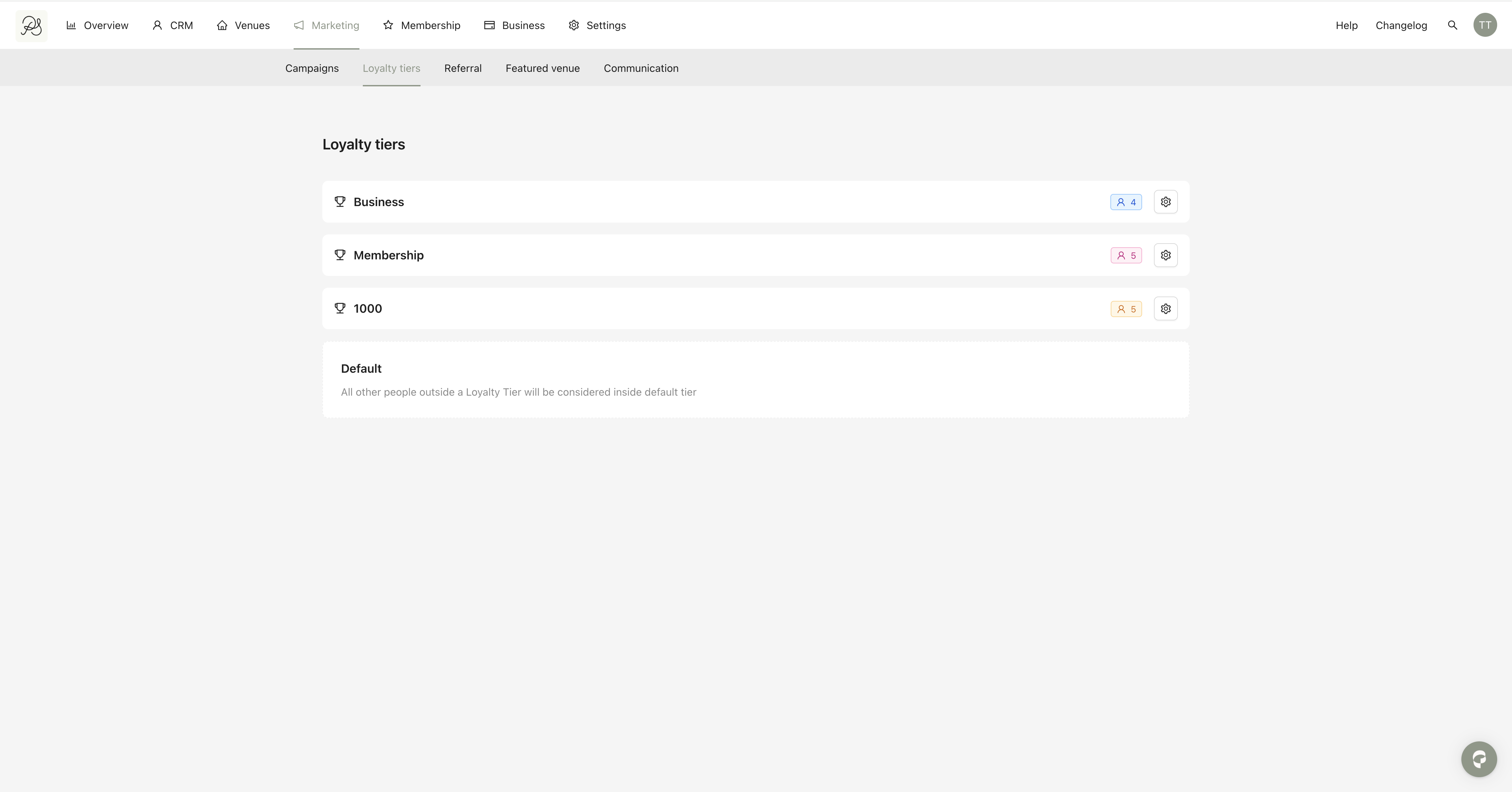Screen dimensions: 1512x792
Task: Open settings gear for 1000 tier
Action: (x=1165, y=309)
